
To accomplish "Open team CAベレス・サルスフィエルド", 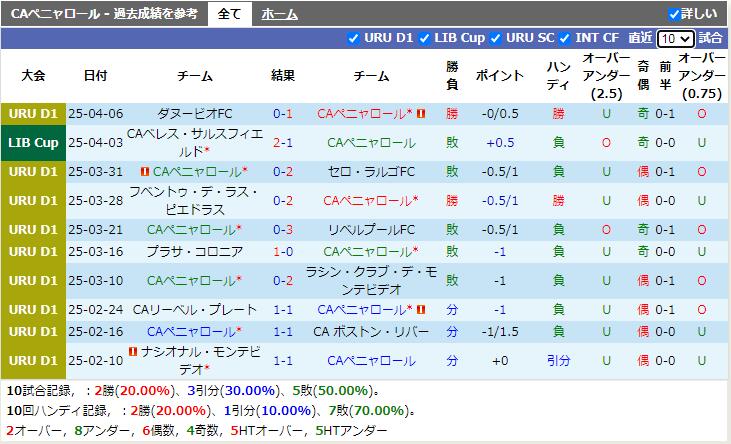I will pyautogui.click(x=195, y=143).
